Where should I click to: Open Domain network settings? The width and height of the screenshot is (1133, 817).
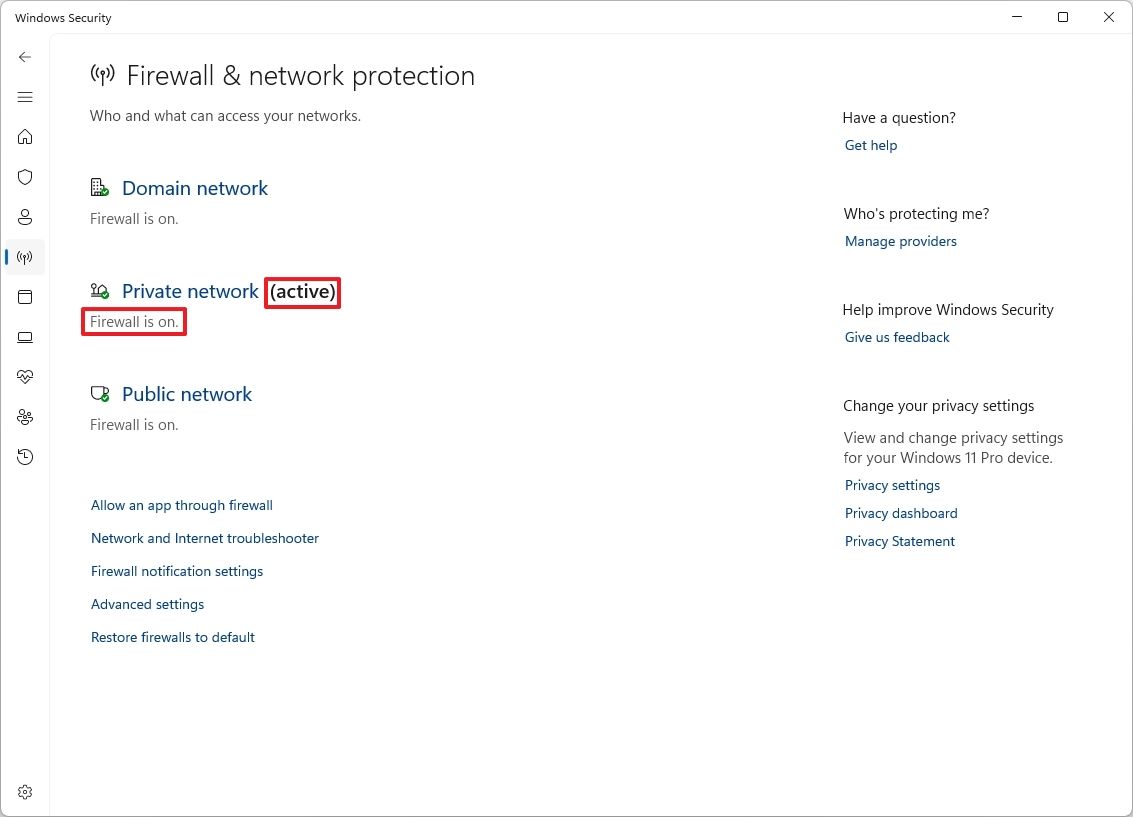tap(194, 188)
